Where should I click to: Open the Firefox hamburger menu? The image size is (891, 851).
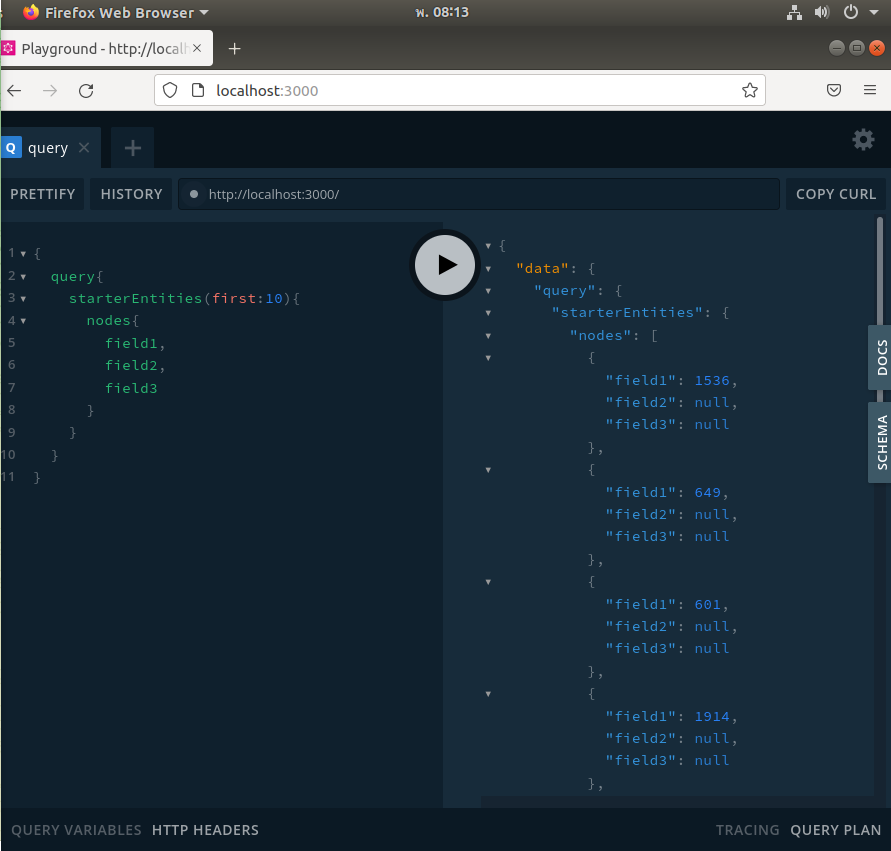pyautogui.click(x=869, y=89)
